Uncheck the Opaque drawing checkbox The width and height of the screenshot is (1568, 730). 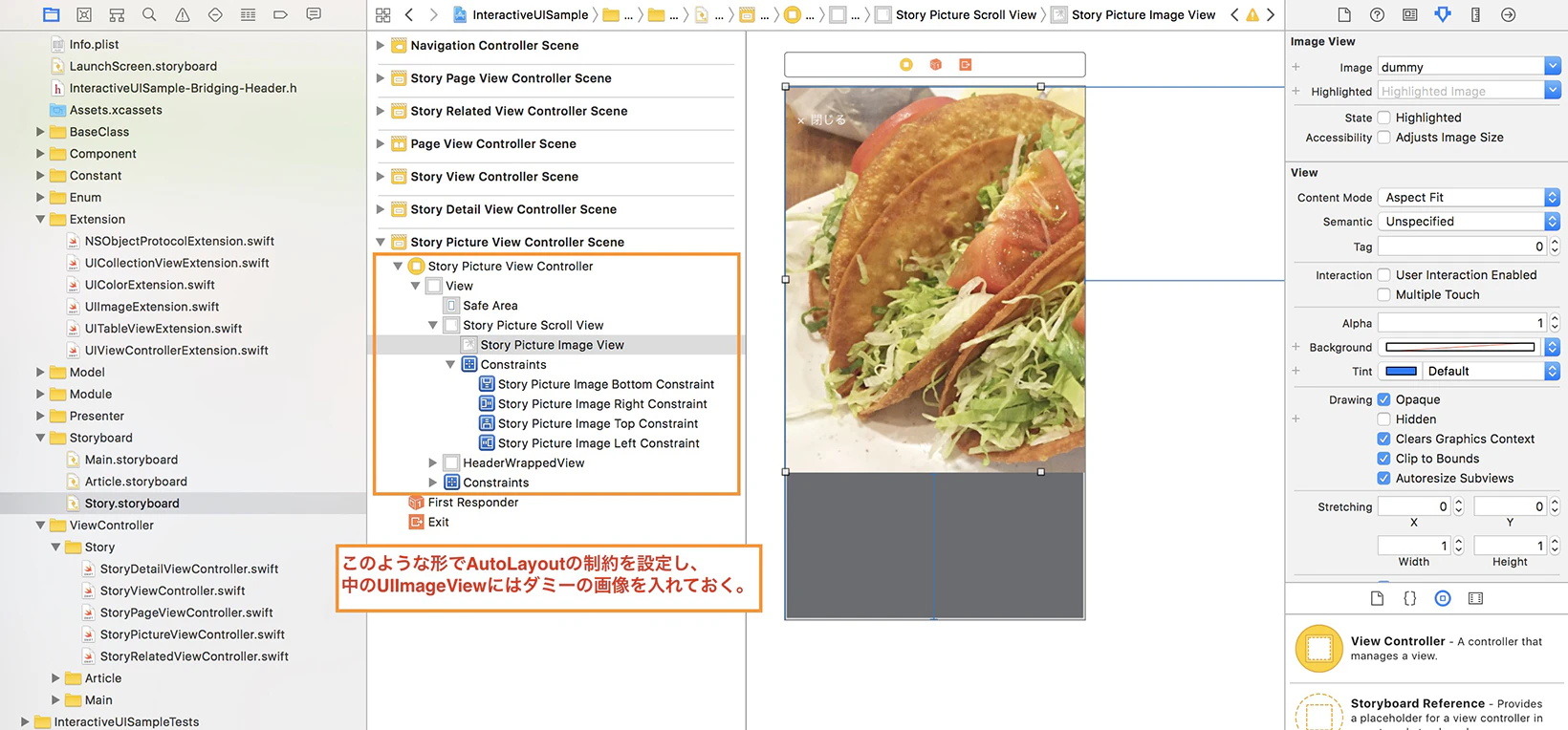click(x=1383, y=399)
